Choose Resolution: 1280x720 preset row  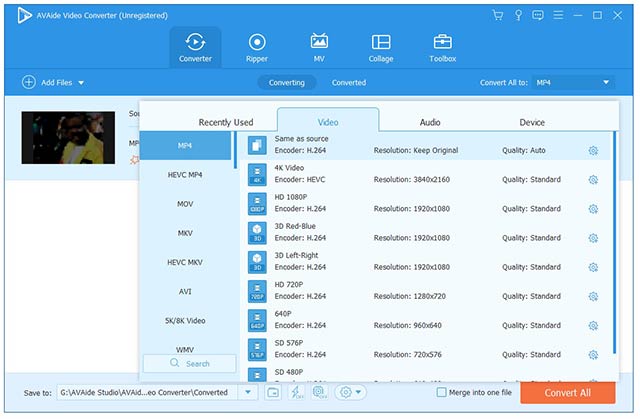[x=424, y=291]
